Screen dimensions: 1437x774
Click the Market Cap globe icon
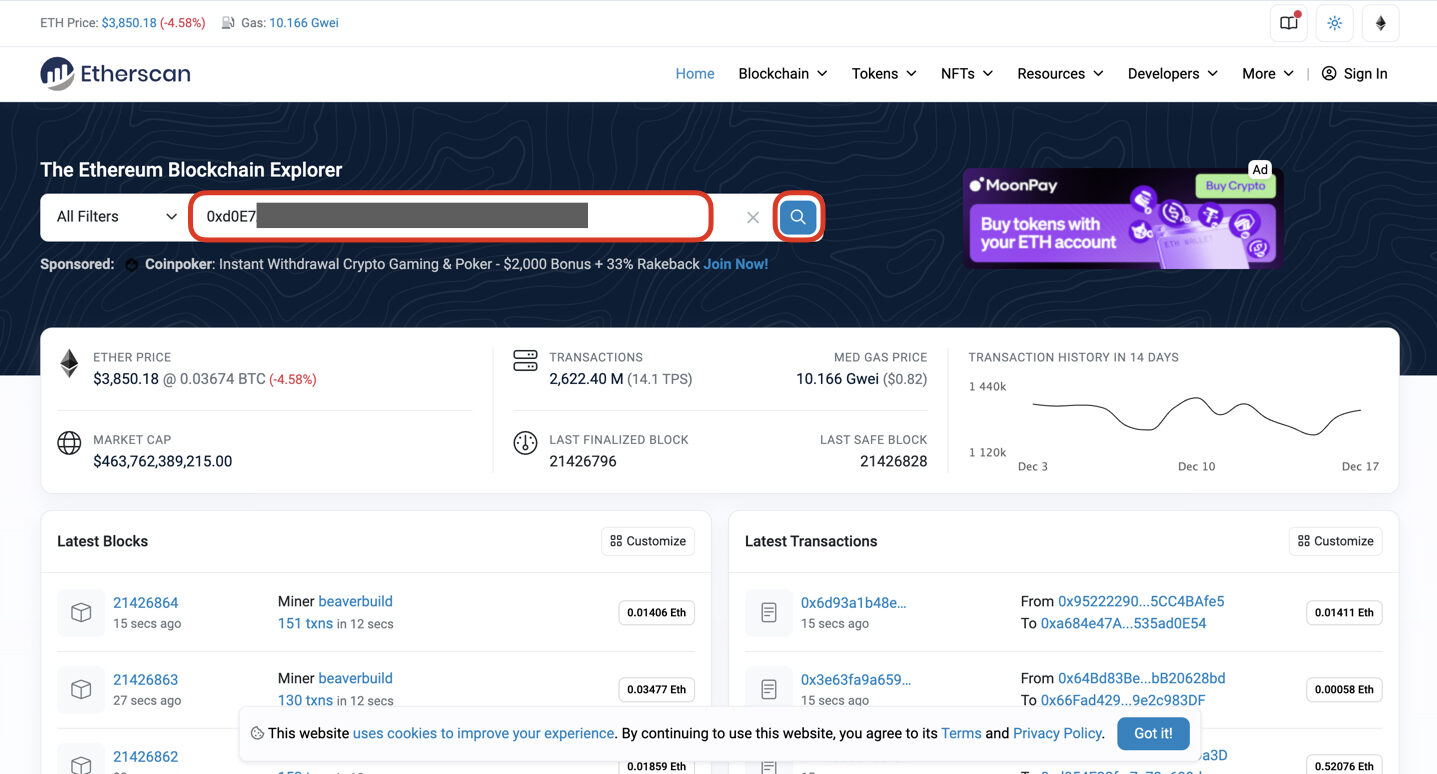(x=69, y=443)
